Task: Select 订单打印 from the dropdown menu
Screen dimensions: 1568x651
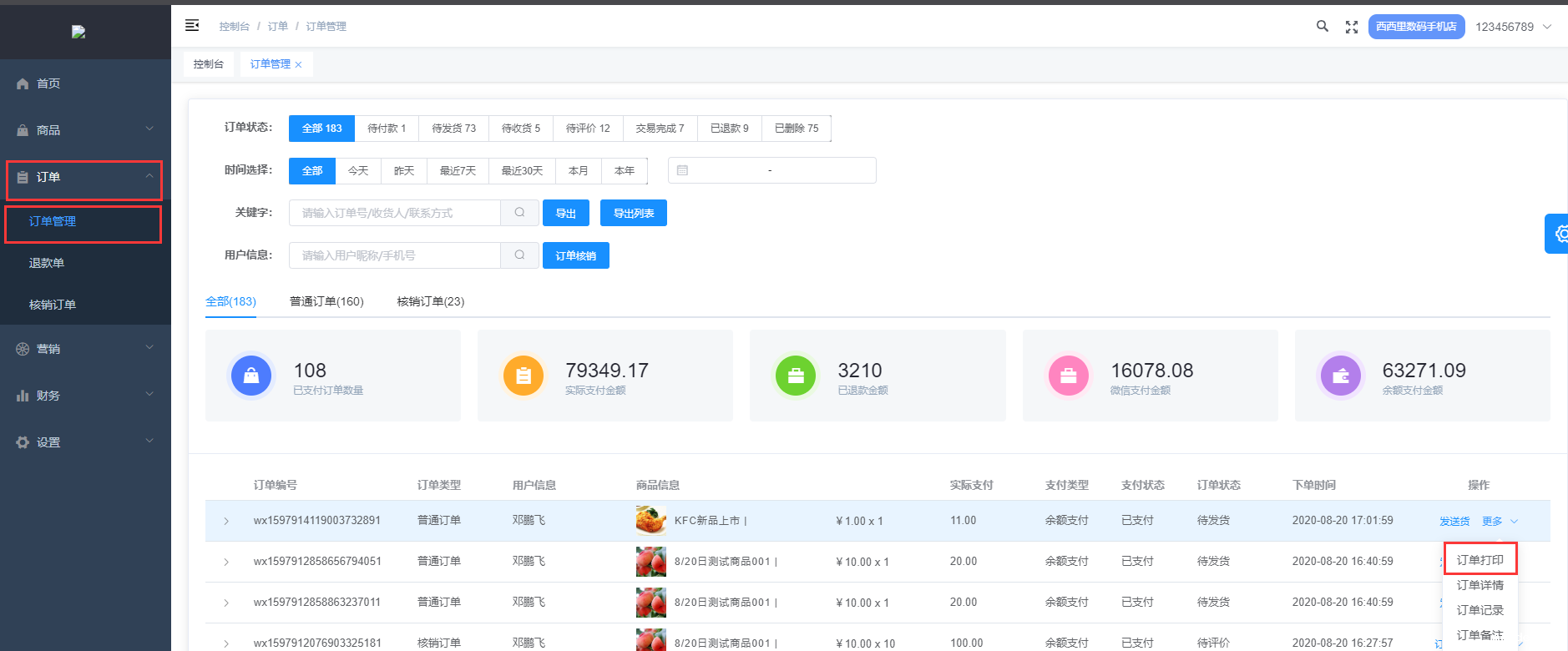Action: pos(1479,560)
